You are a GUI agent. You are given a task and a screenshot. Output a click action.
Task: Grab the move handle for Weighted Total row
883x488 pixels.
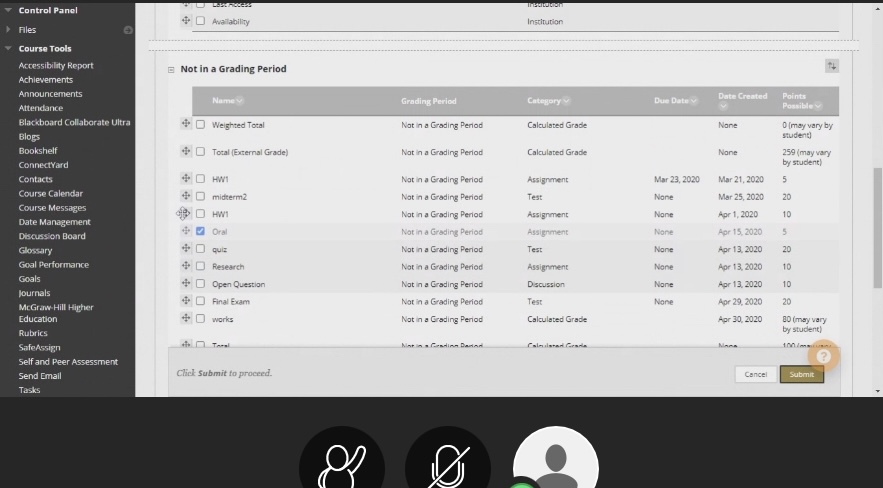tap(186, 123)
